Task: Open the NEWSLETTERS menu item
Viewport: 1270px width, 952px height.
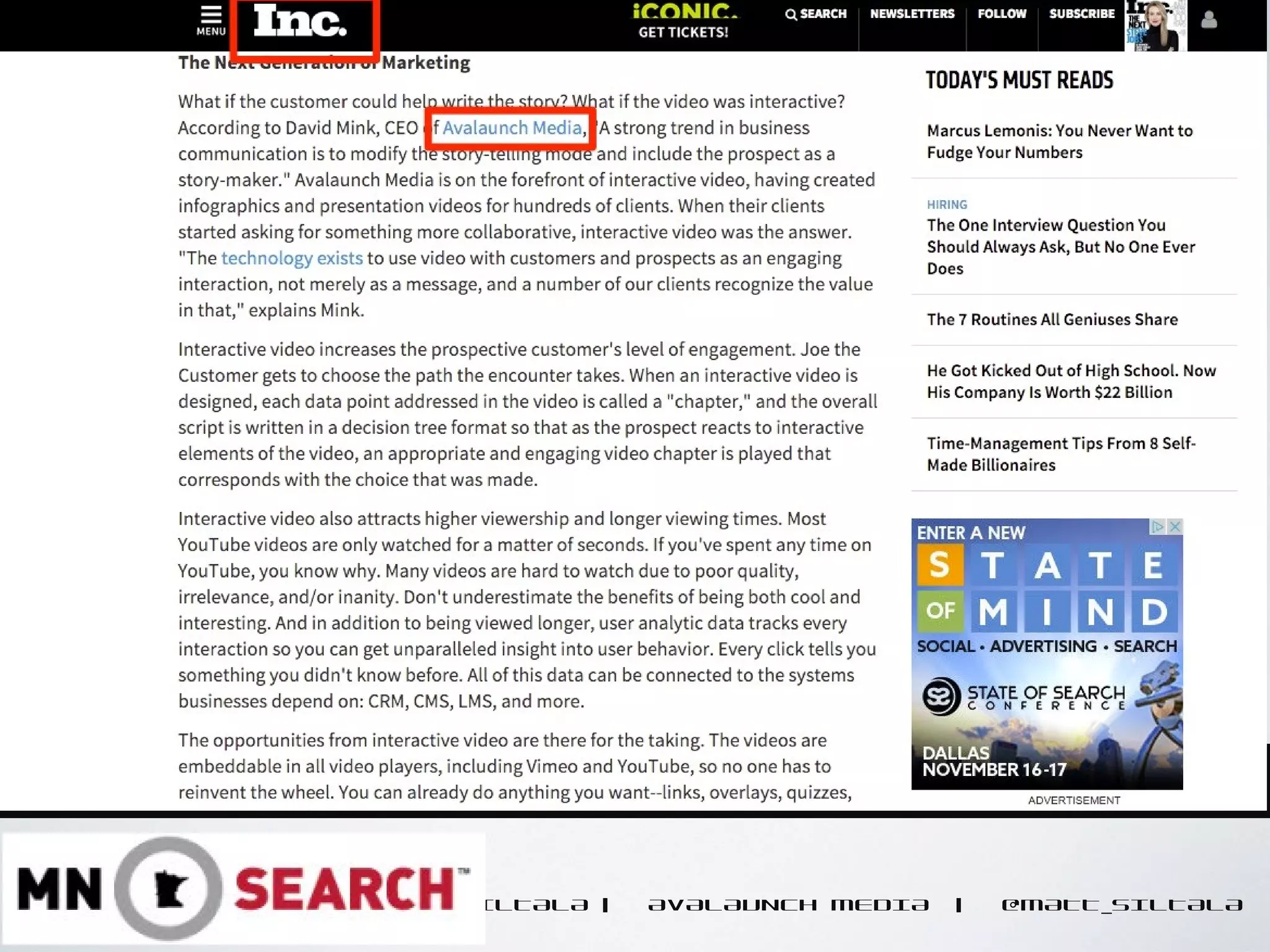Action: coord(912,14)
